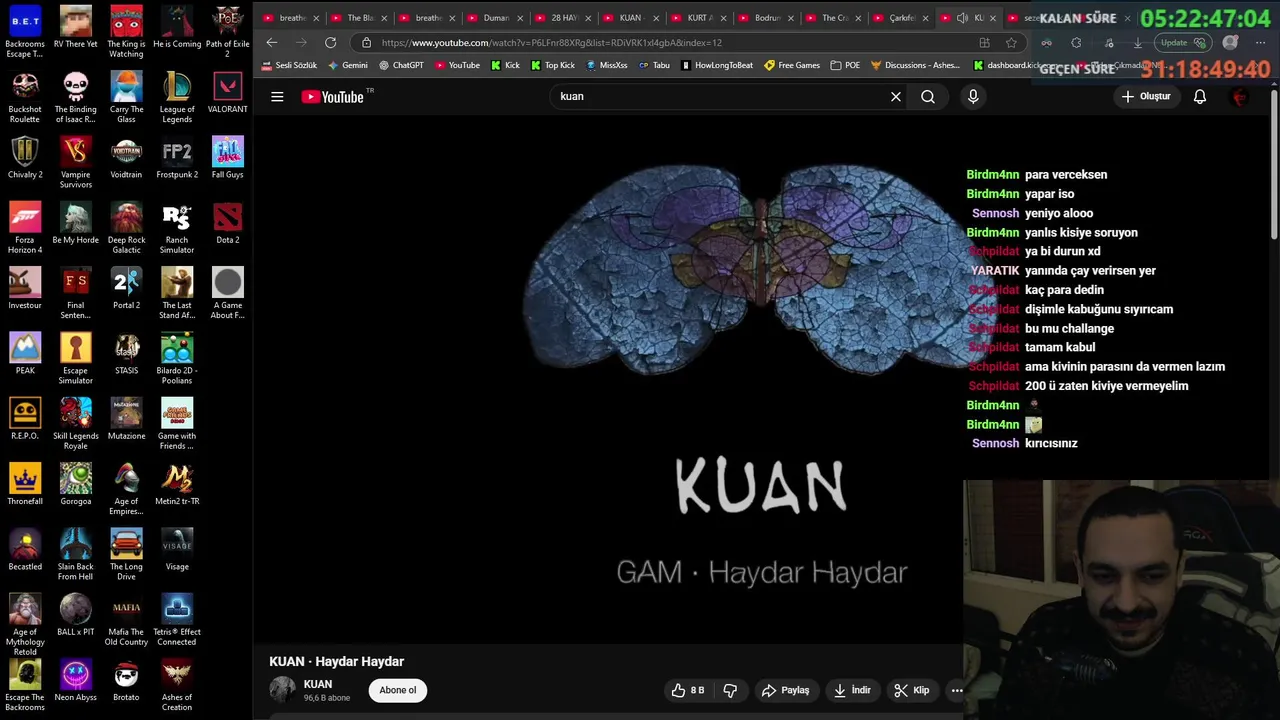This screenshot has height=720, width=1280.
Task: Launch RV There Yet desktop icon
Action: coord(76,27)
